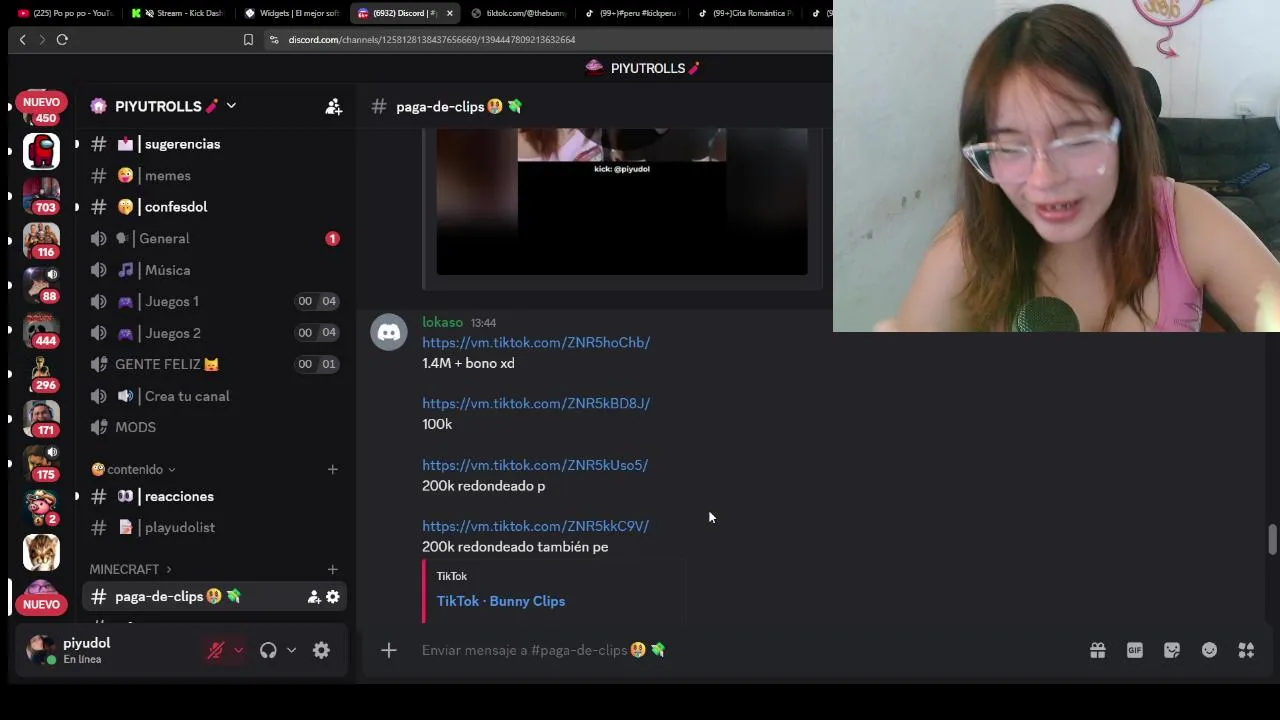This screenshot has height=720, width=1280.
Task: Open the apps launcher icon in message bar
Action: click(1246, 650)
